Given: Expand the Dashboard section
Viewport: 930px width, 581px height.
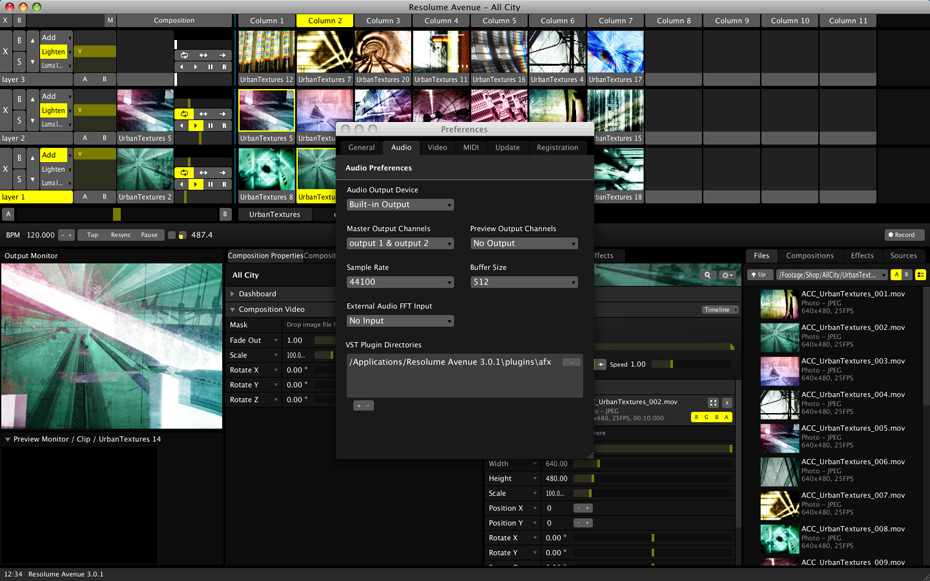Looking at the screenshot, I should tap(232, 294).
